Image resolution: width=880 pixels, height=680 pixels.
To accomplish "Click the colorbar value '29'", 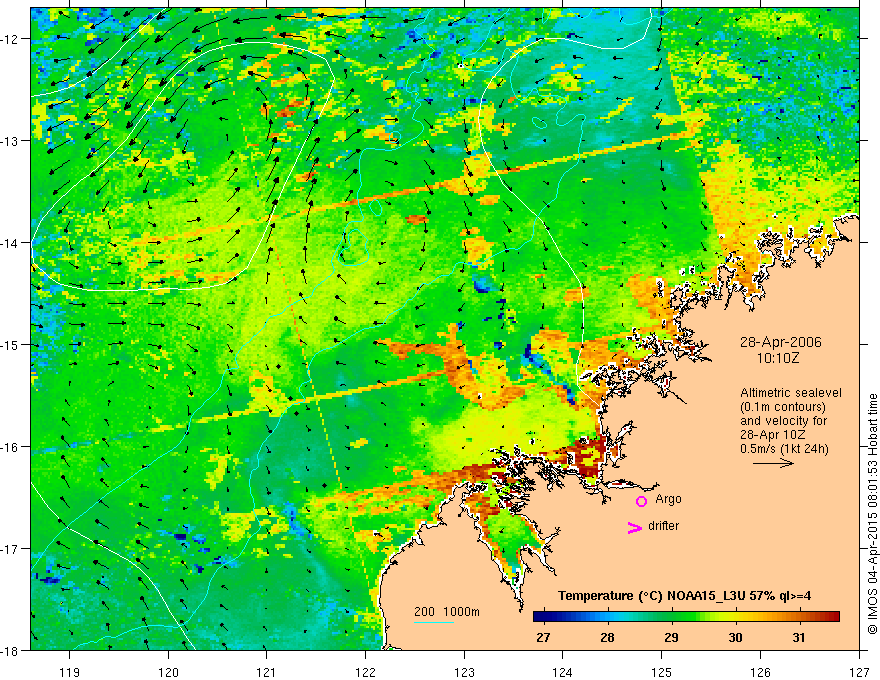I will pyautogui.click(x=671, y=637).
